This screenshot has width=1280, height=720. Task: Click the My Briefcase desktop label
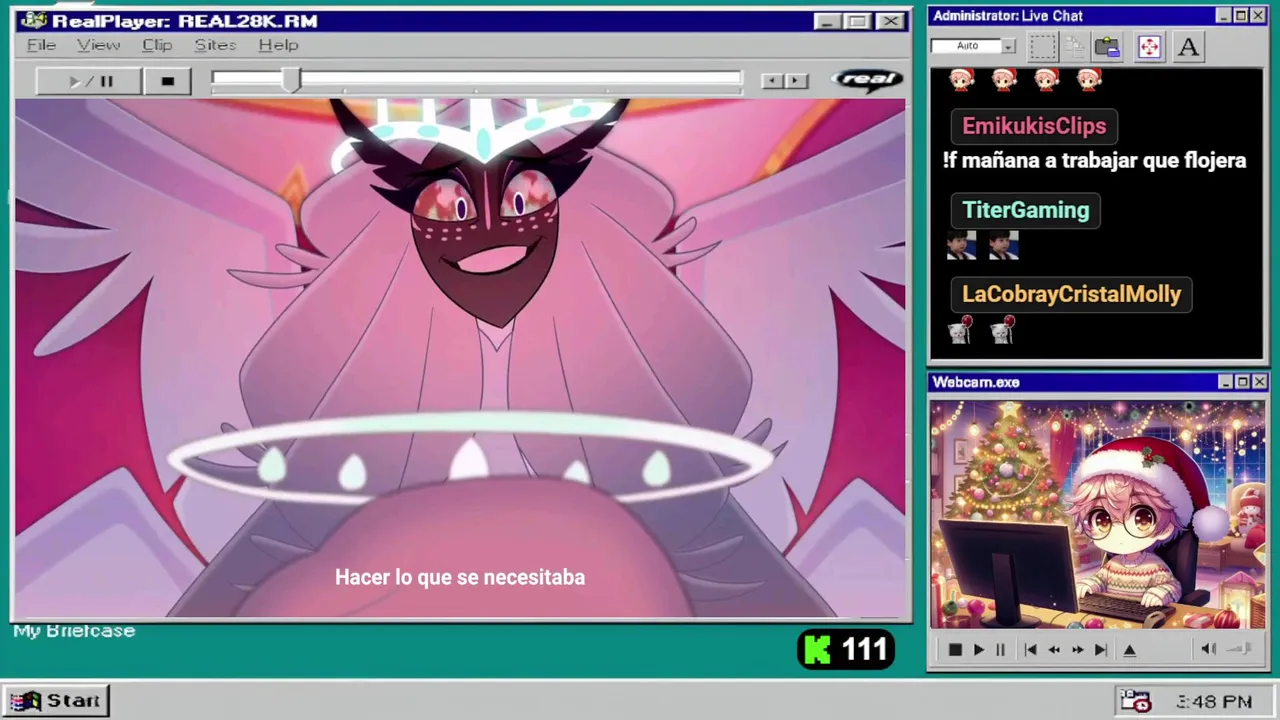(x=74, y=631)
